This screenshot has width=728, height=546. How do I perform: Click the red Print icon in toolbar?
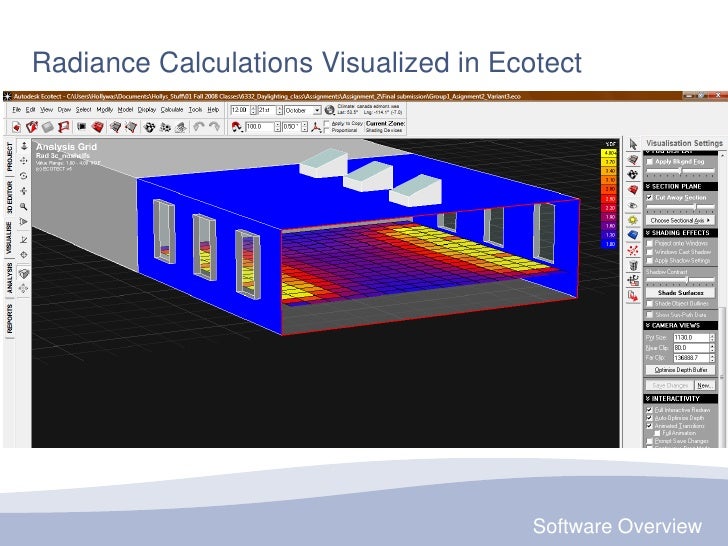(64, 127)
